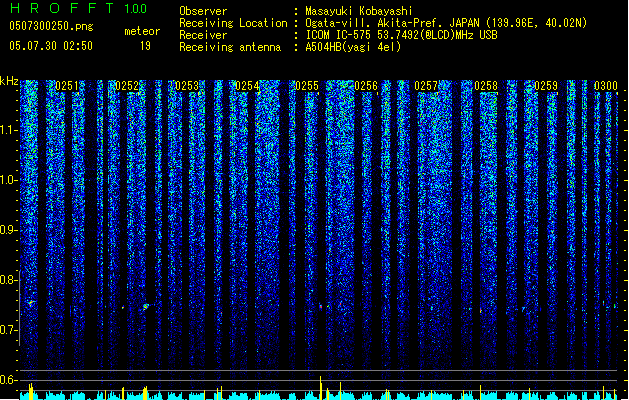The height and width of the screenshot is (400, 629).
Task: Click the 0253 time marker
Action: click(187, 86)
